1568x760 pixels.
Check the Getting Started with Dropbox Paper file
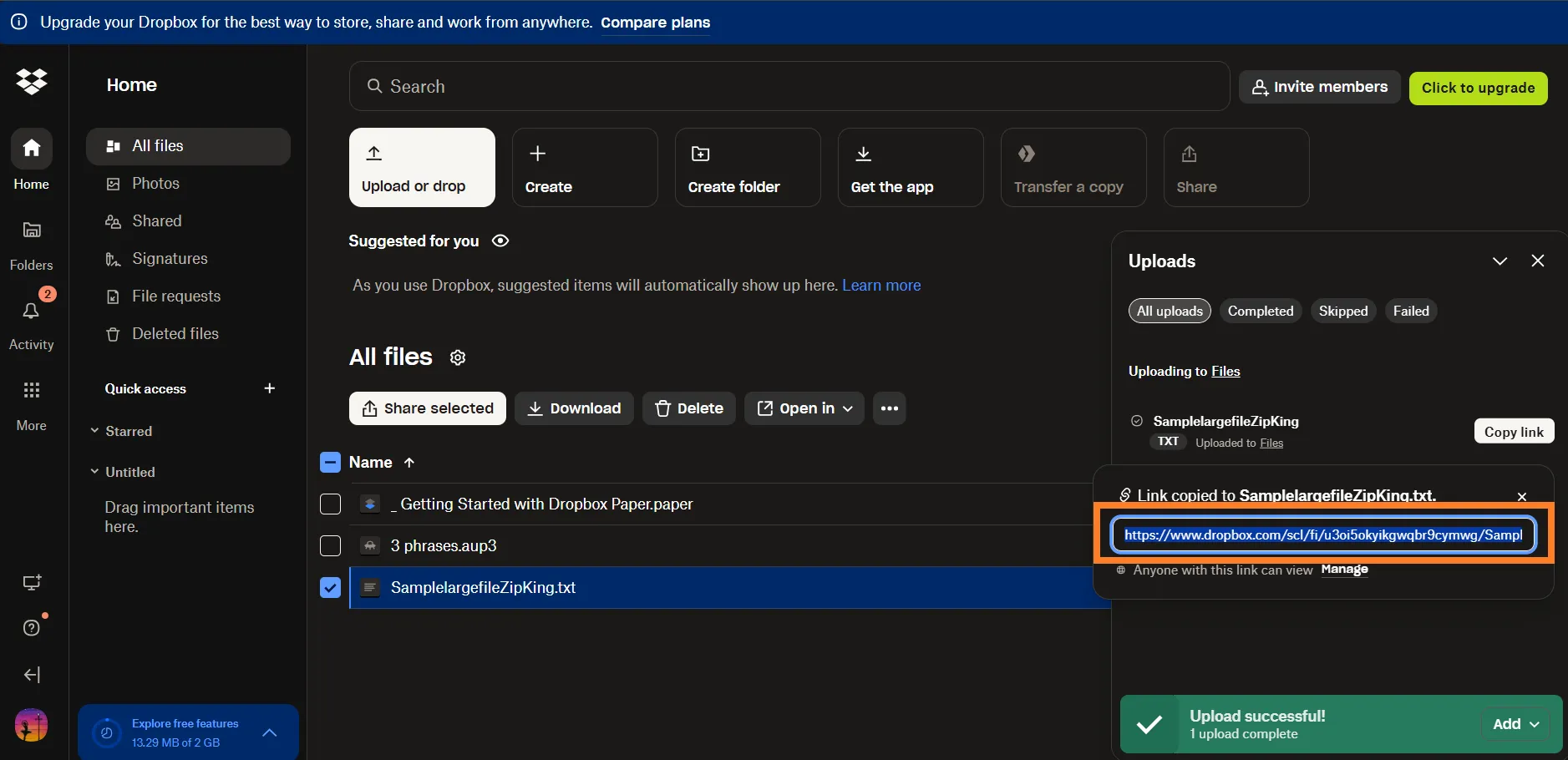pyautogui.click(x=331, y=504)
